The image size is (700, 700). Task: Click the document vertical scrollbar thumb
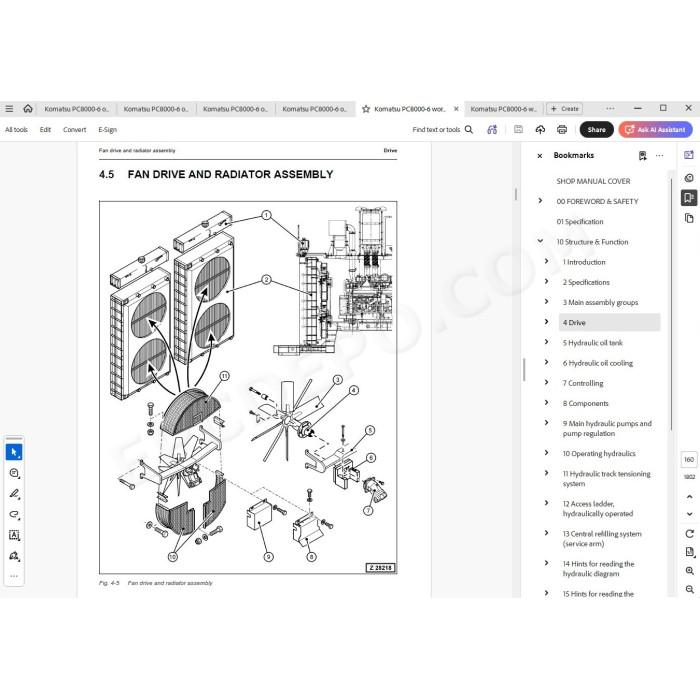[516, 194]
